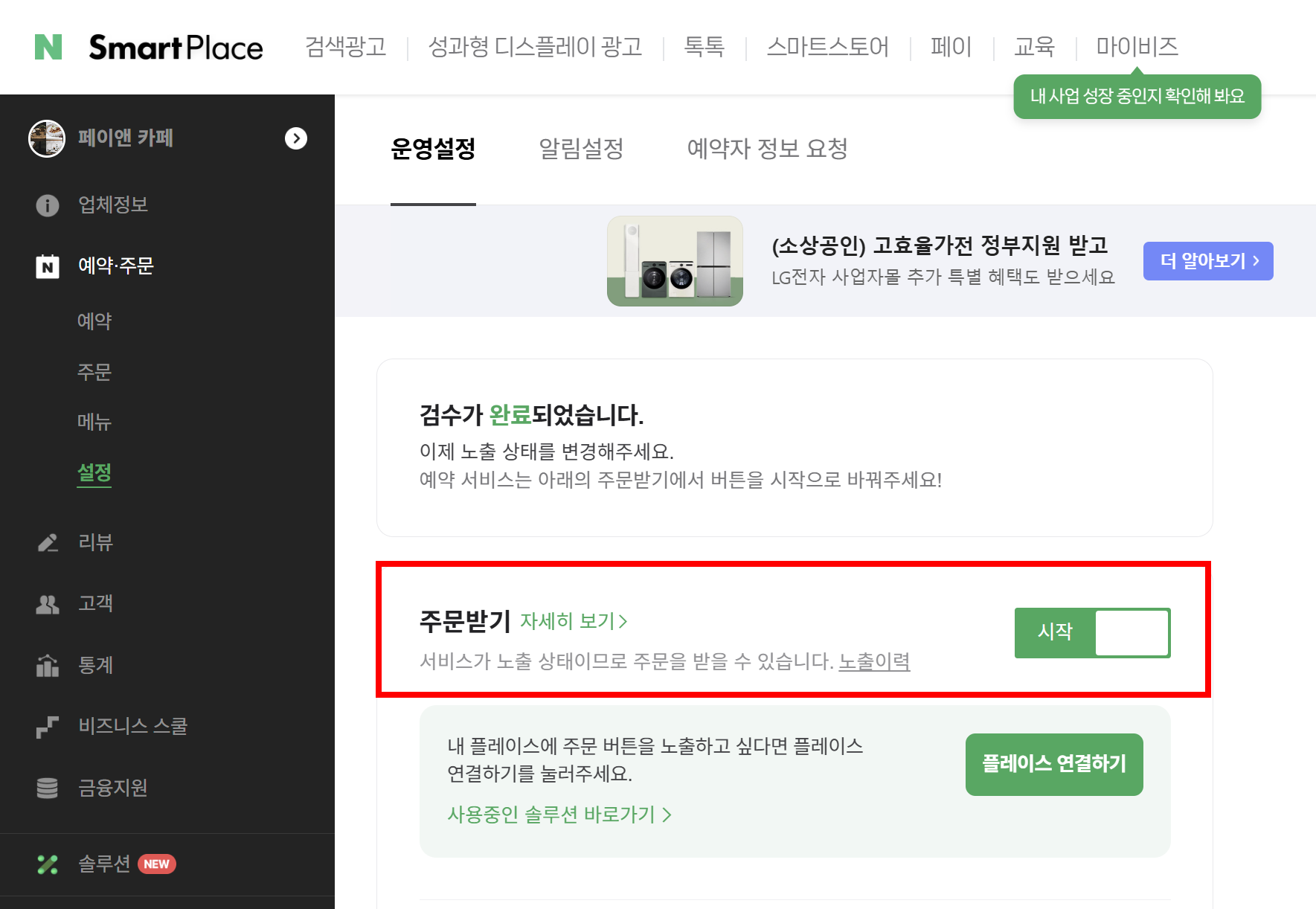Open the 검색광고 menu
Screen dimensions: 1316x909
point(346,47)
